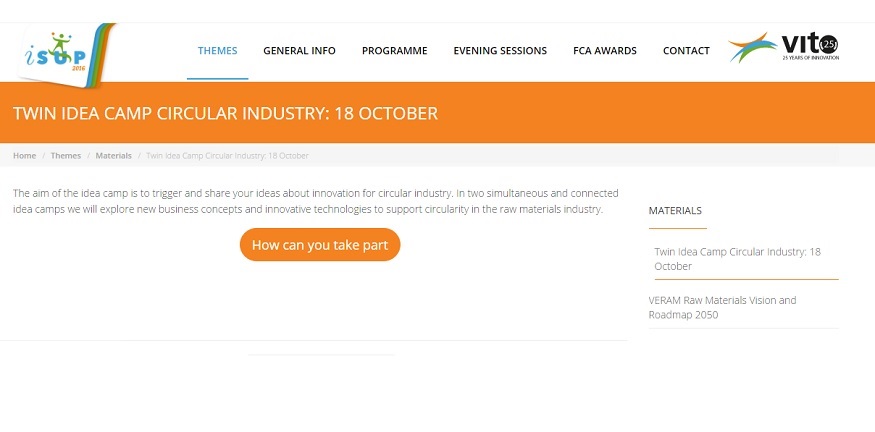This screenshot has height=432, width=875.
Task: Select Evening Sessions in navigation
Action: [x=500, y=51]
